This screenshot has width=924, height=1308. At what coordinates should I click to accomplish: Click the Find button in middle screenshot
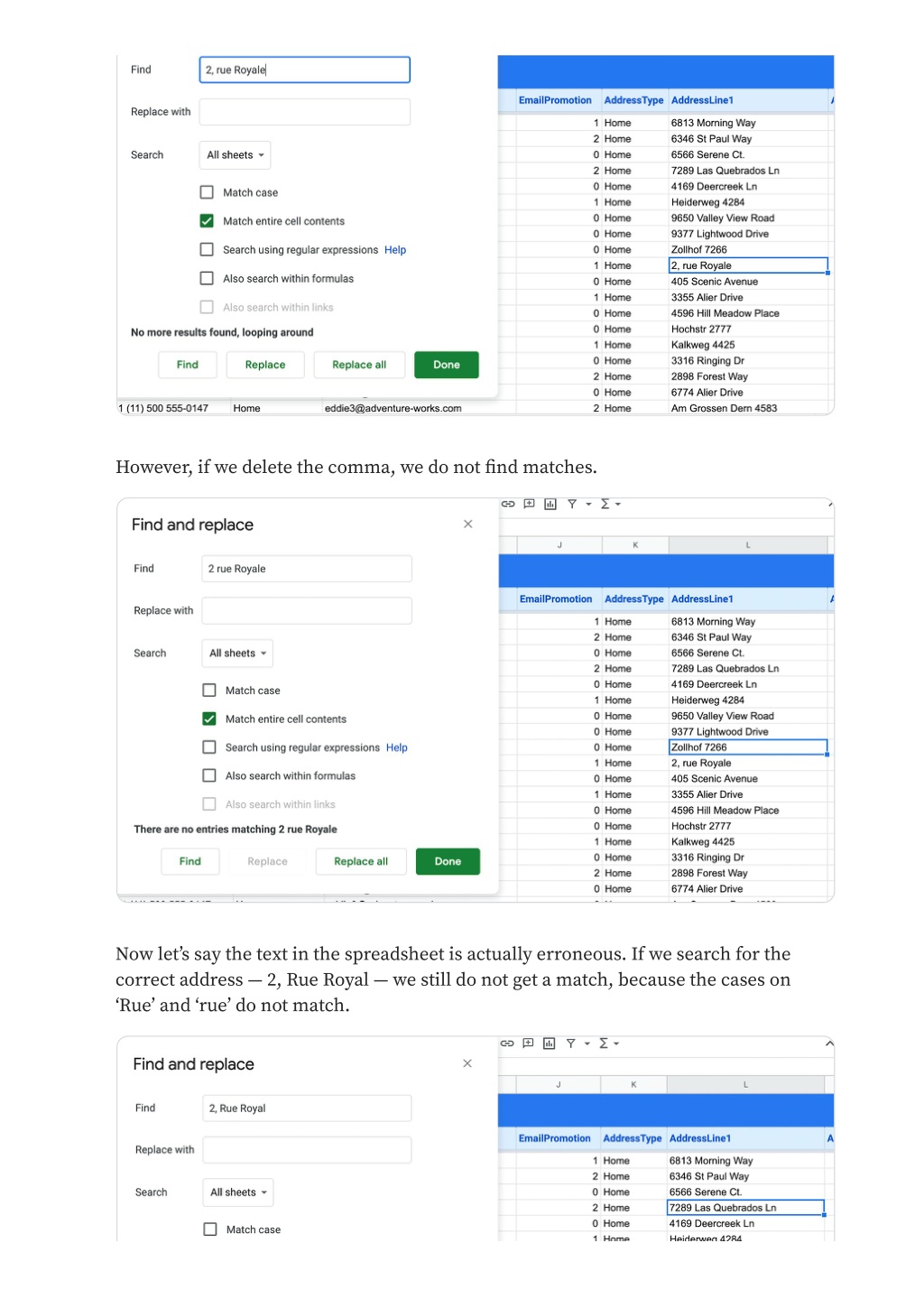(x=190, y=861)
